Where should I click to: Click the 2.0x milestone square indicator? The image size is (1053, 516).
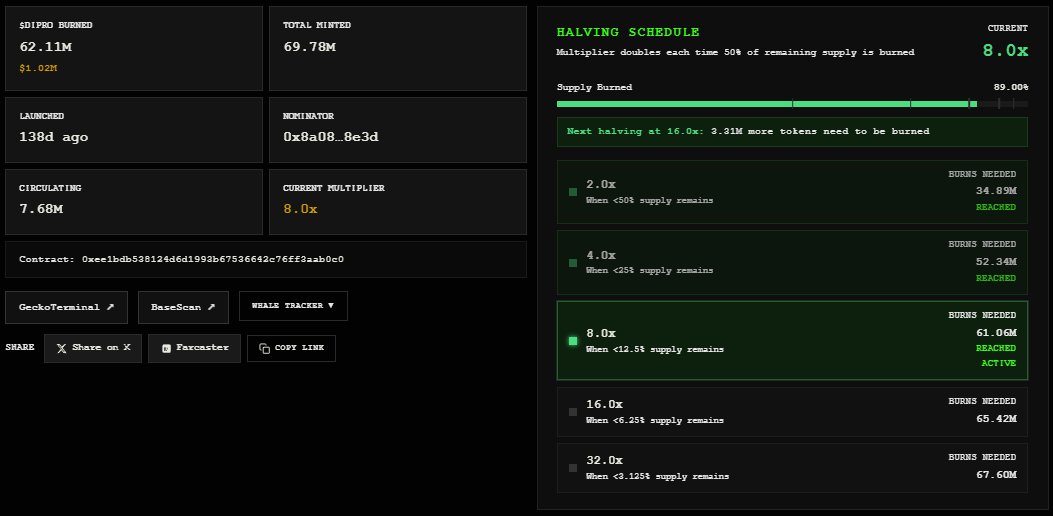[573, 192]
